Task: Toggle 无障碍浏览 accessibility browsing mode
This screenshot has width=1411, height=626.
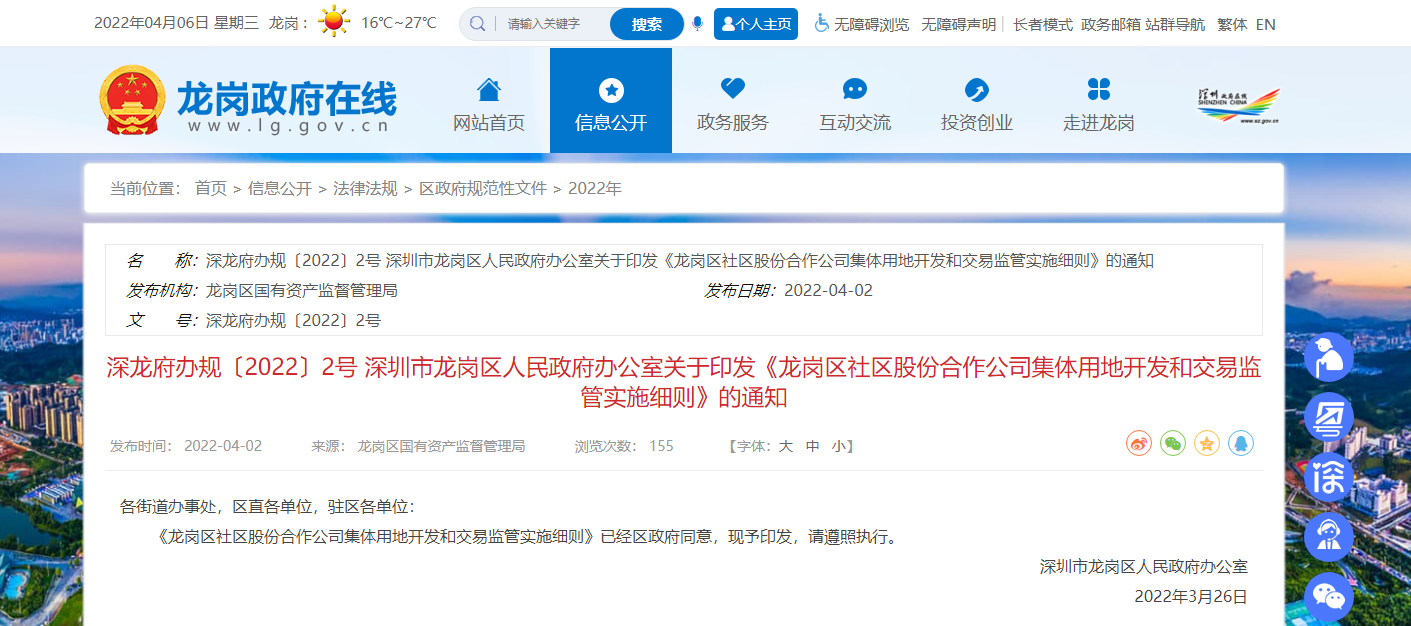Action: 861,24
